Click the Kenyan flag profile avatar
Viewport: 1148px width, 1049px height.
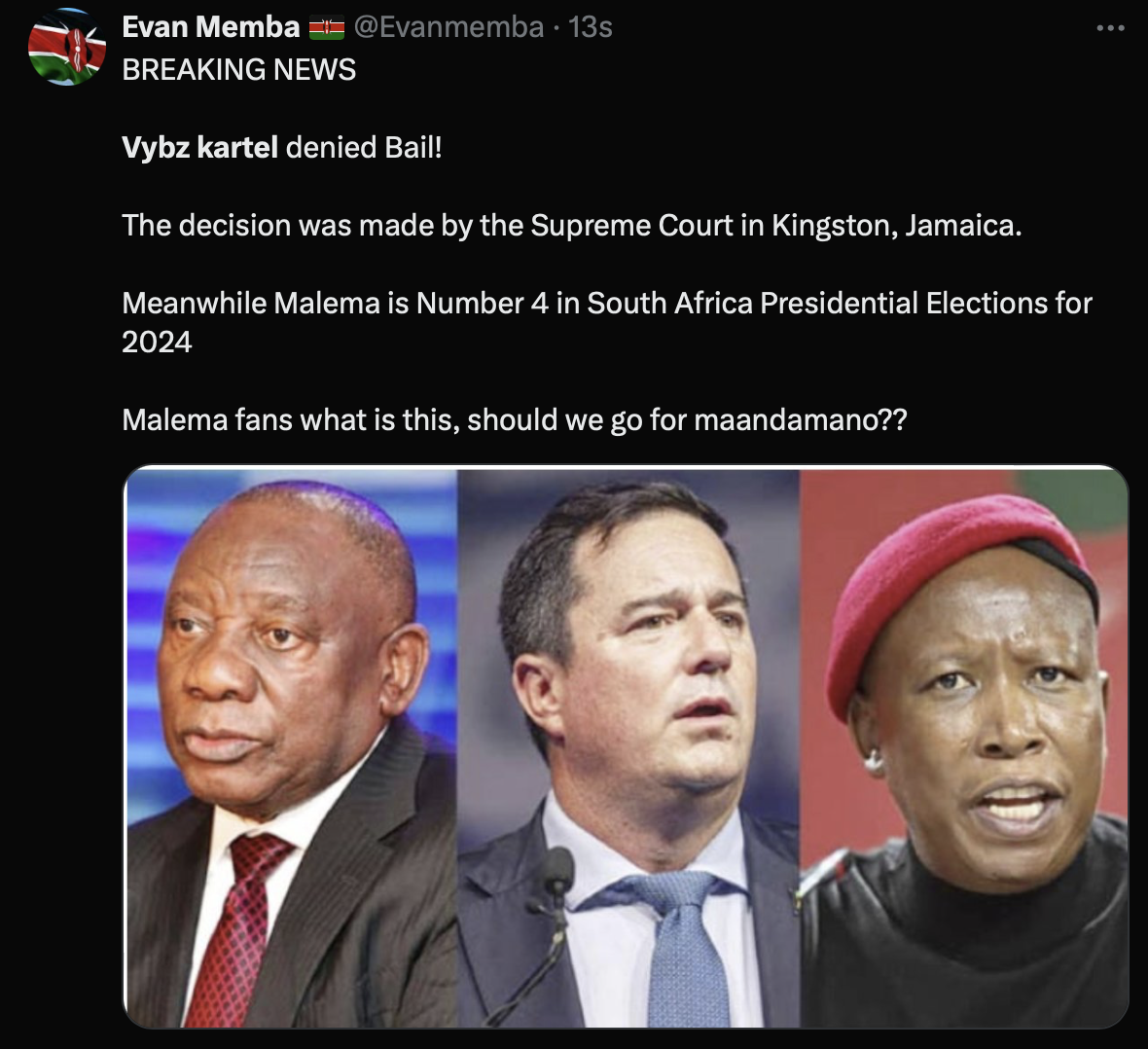coord(66,46)
